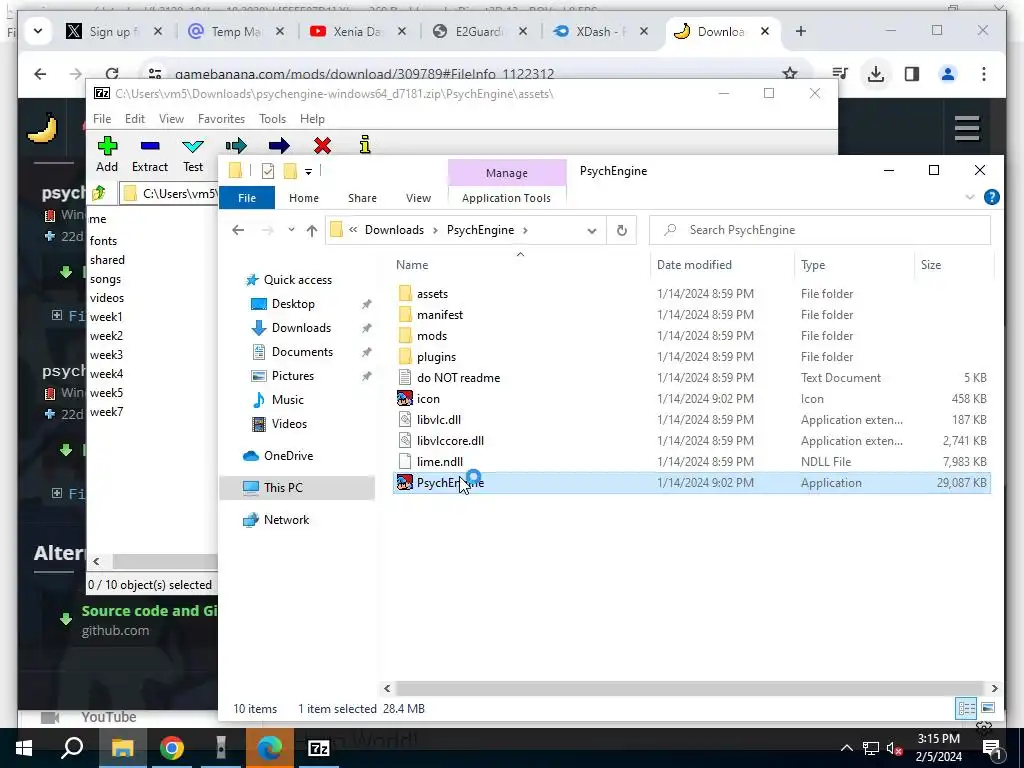Click the 7-Zip red Delete icon
Screen dimensions: 1024x768
coord(322,145)
